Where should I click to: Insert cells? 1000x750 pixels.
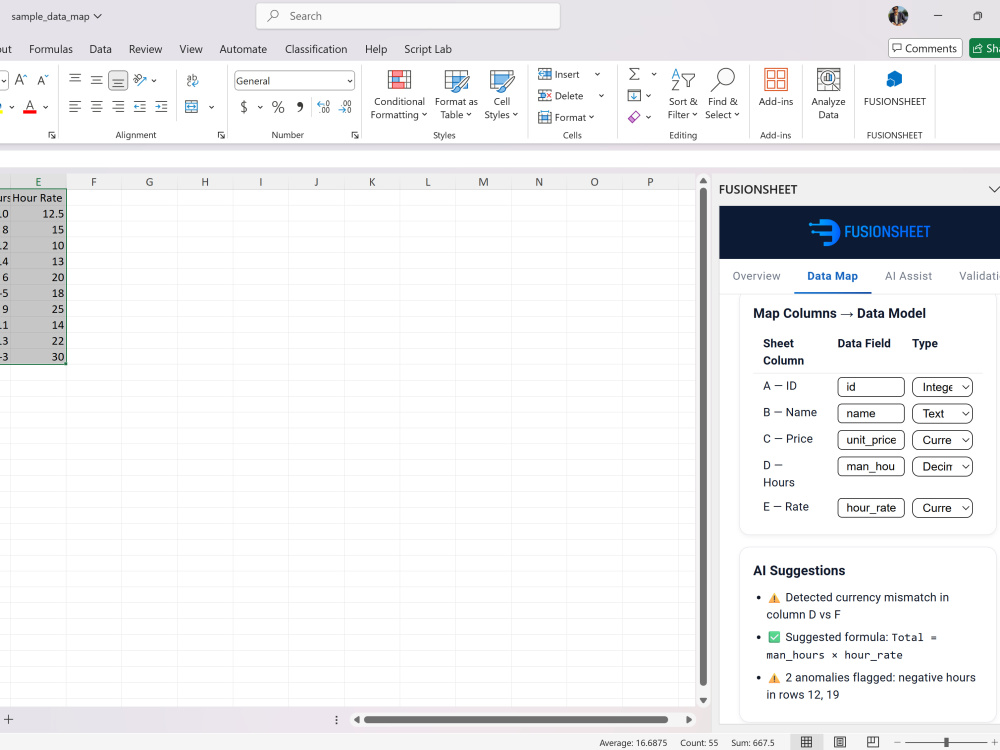(560, 74)
